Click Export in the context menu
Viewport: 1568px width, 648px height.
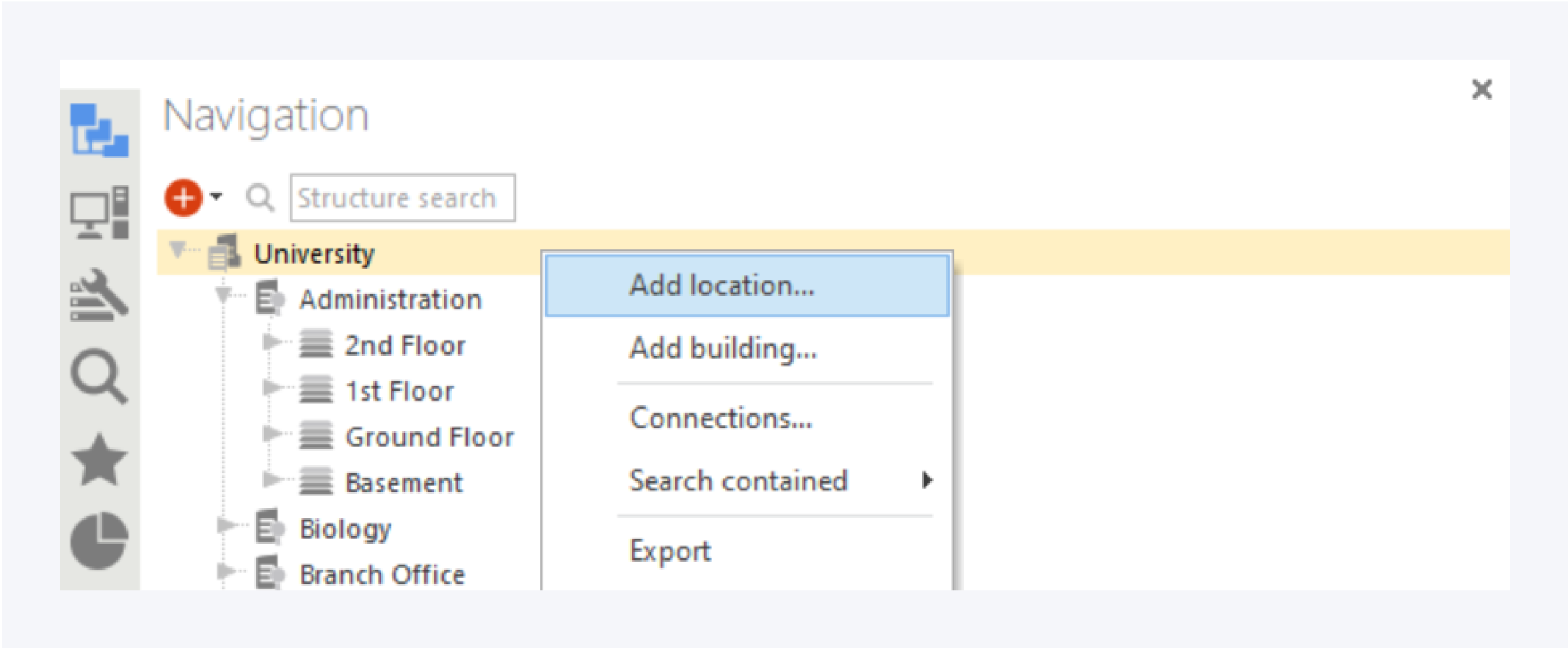[x=670, y=551]
